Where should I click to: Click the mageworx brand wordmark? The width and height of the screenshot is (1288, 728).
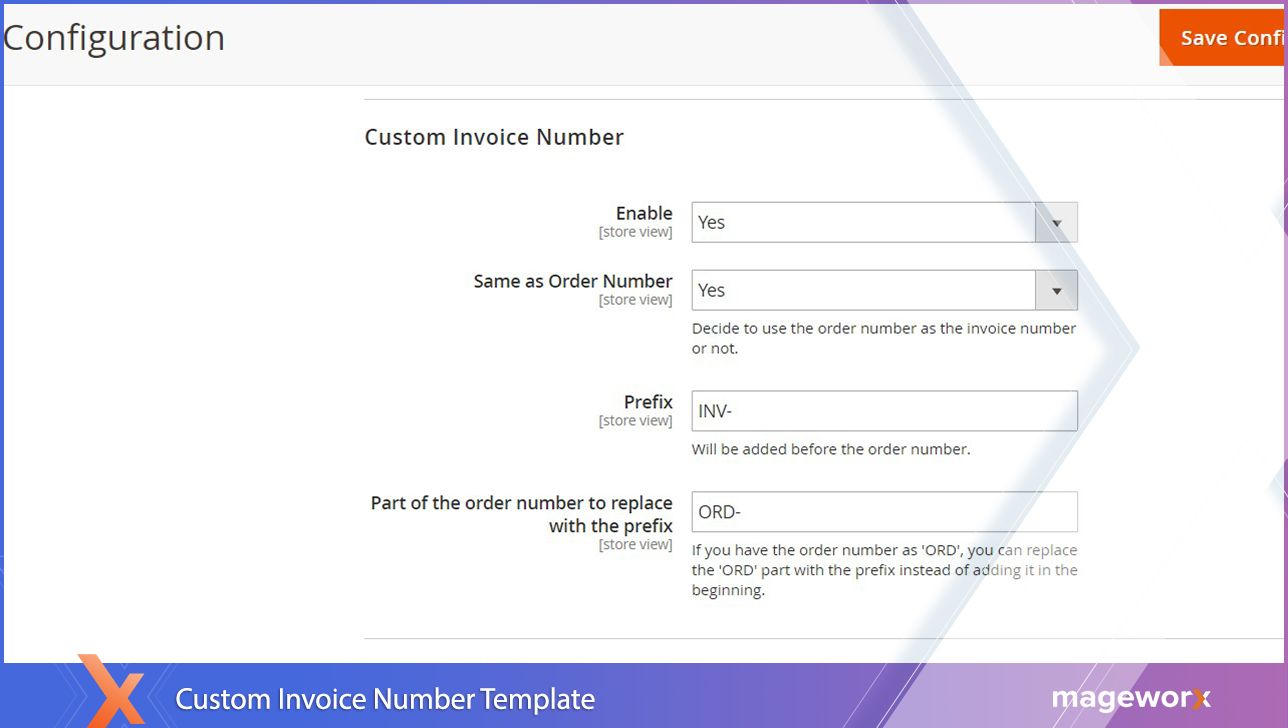pos(1130,698)
